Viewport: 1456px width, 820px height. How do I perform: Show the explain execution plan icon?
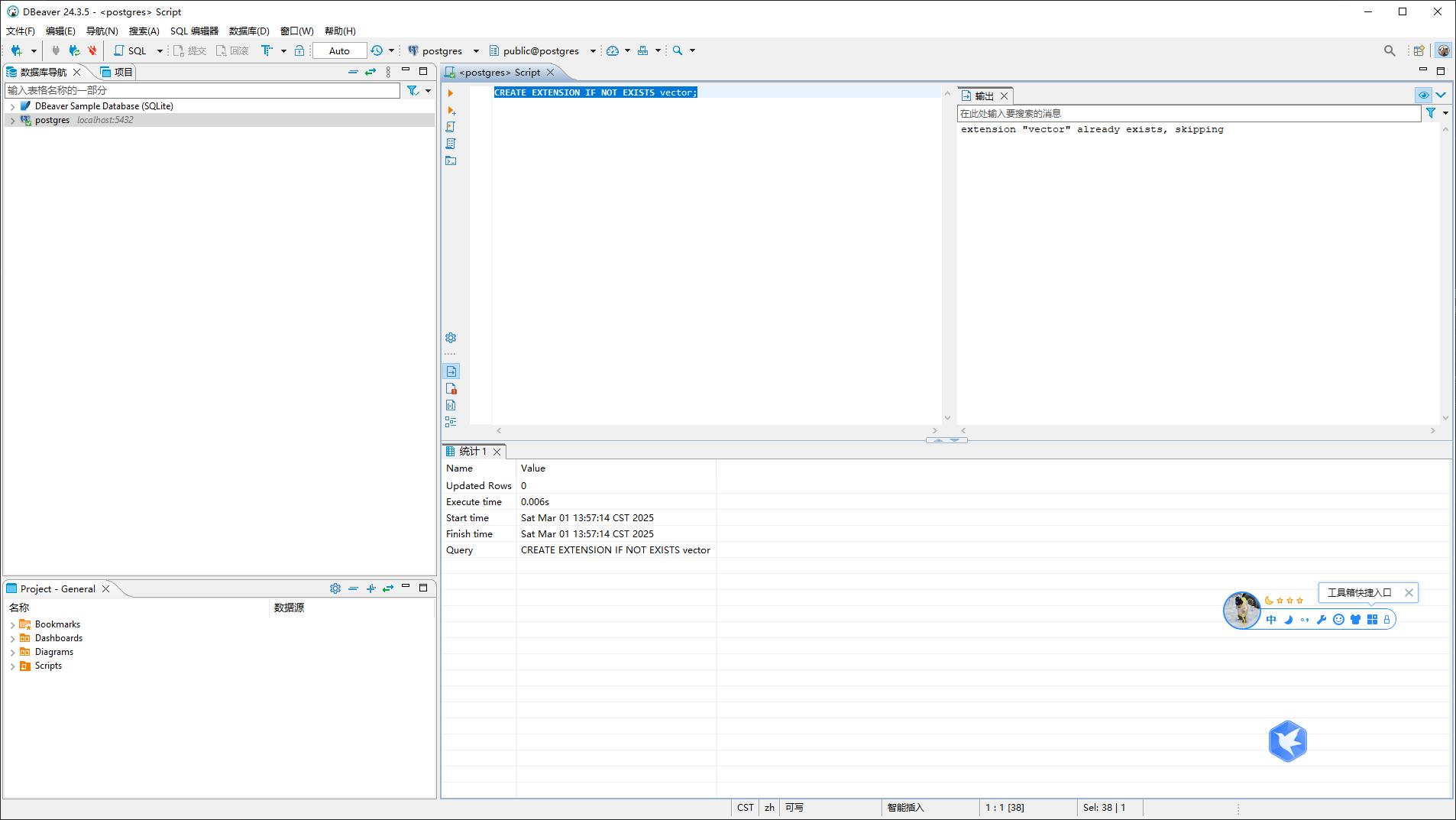451,144
